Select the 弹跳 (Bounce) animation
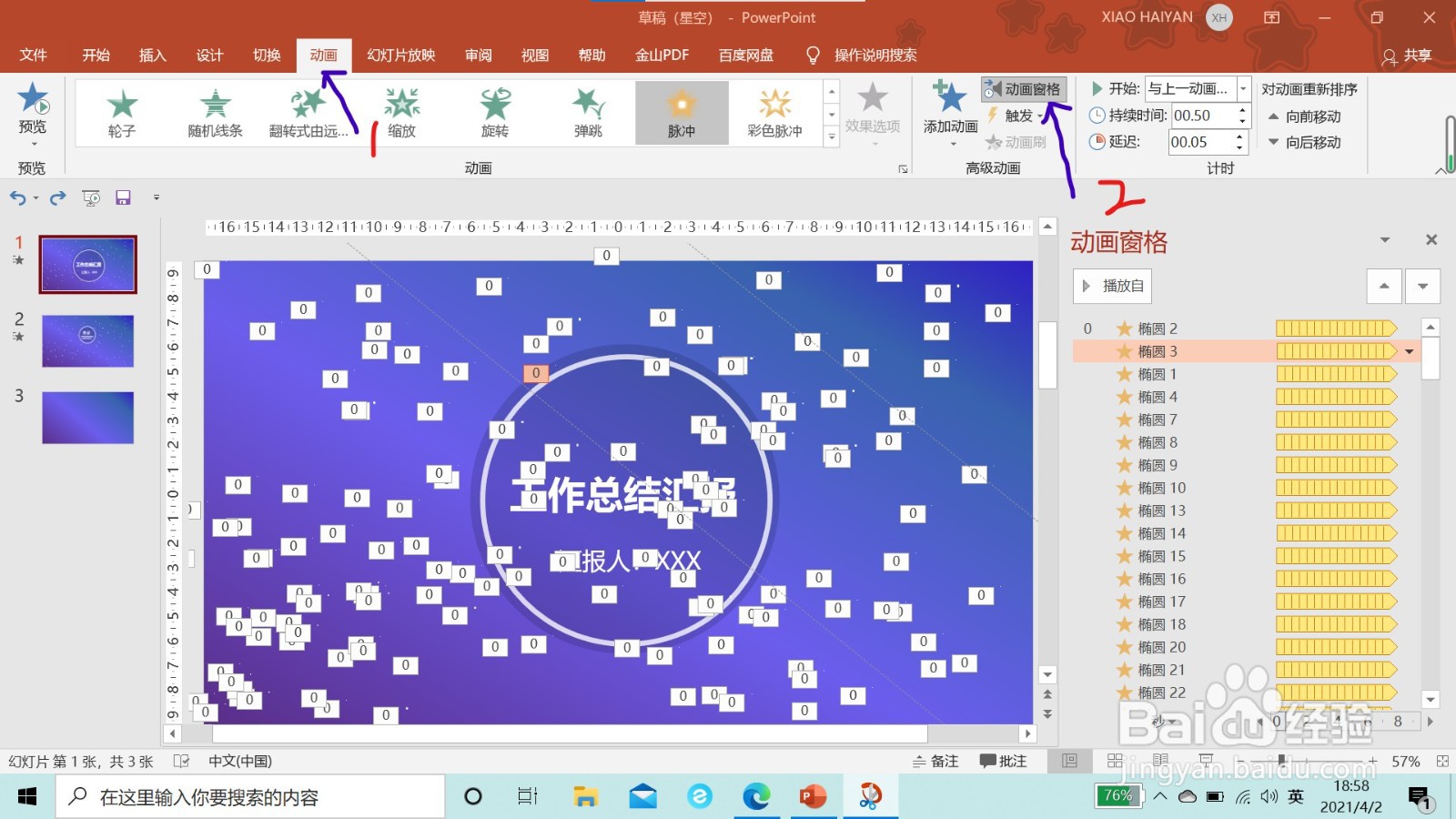This screenshot has width=1456, height=819. coord(587,111)
